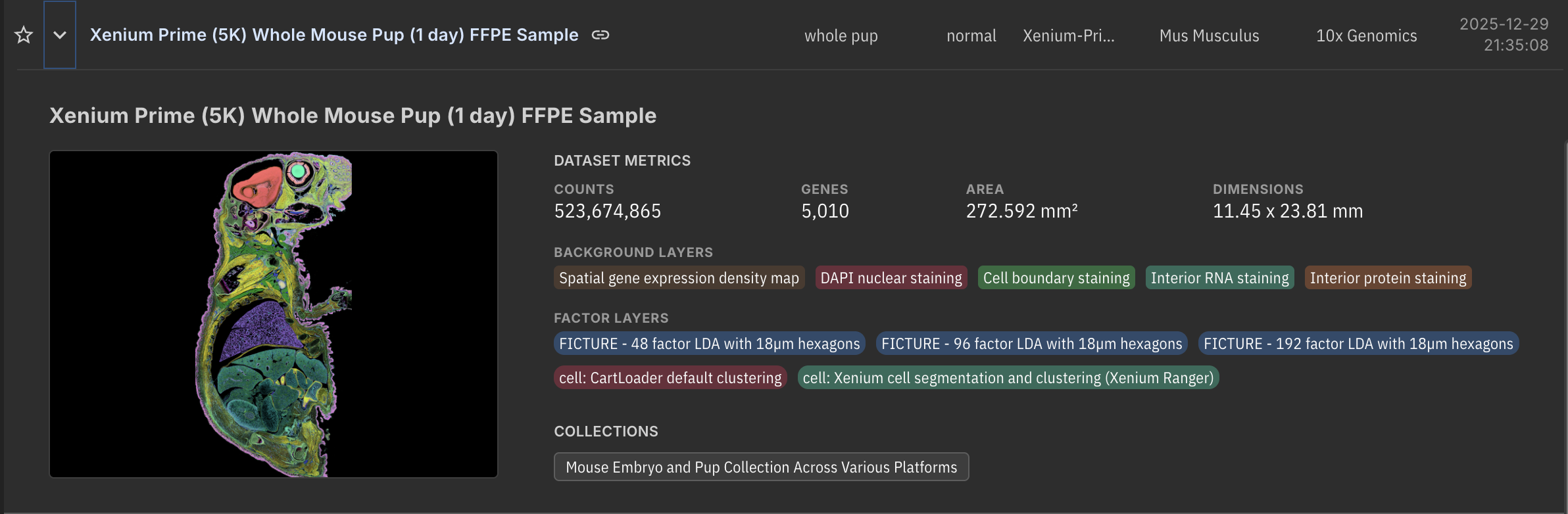Click the dimensions value 11.45 x 23.81 mm

[x=1288, y=211]
